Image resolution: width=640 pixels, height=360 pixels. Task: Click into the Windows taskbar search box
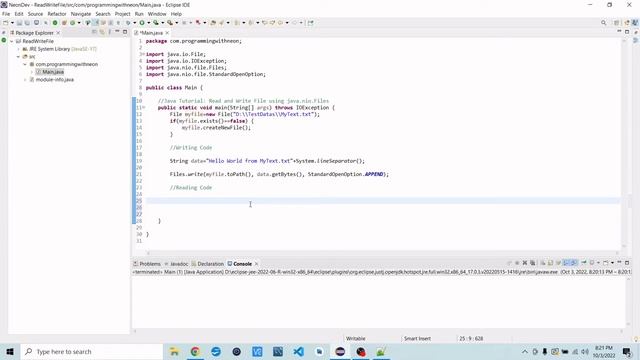click(x=91, y=351)
